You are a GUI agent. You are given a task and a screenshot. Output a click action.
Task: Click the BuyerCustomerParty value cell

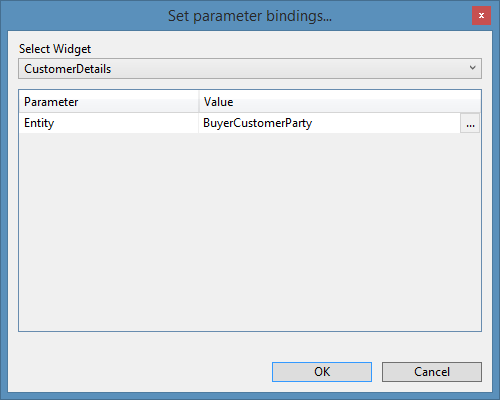(329, 123)
